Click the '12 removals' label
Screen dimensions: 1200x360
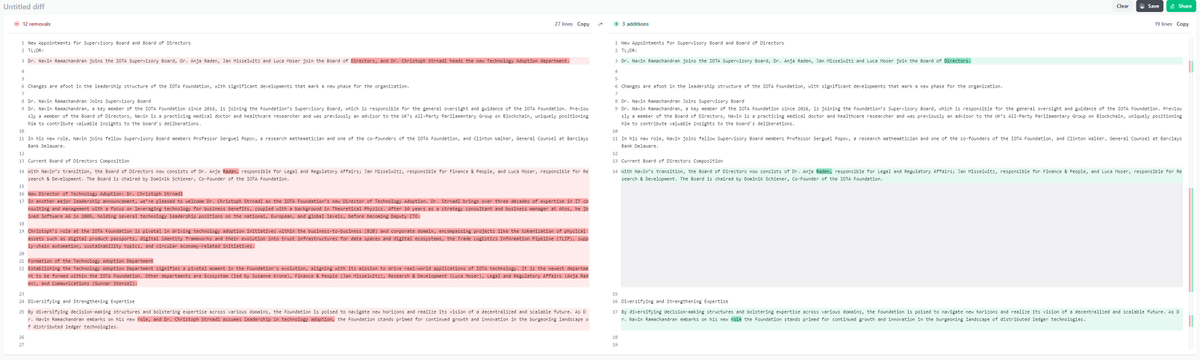click(x=36, y=23)
